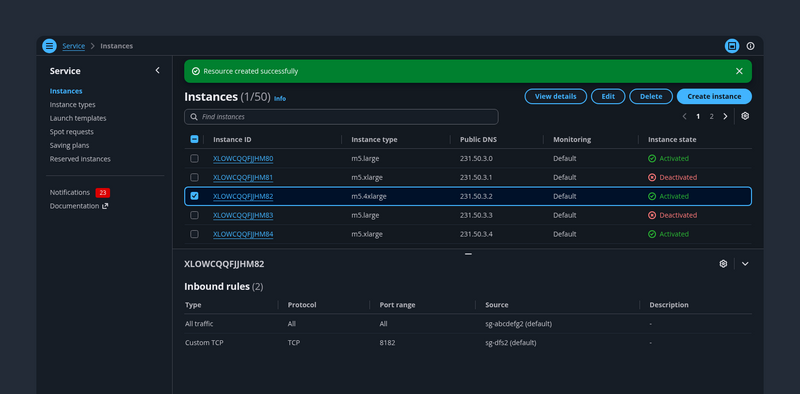Open table preferences gear beside pagination
The image size is (800, 394).
(745, 116)
